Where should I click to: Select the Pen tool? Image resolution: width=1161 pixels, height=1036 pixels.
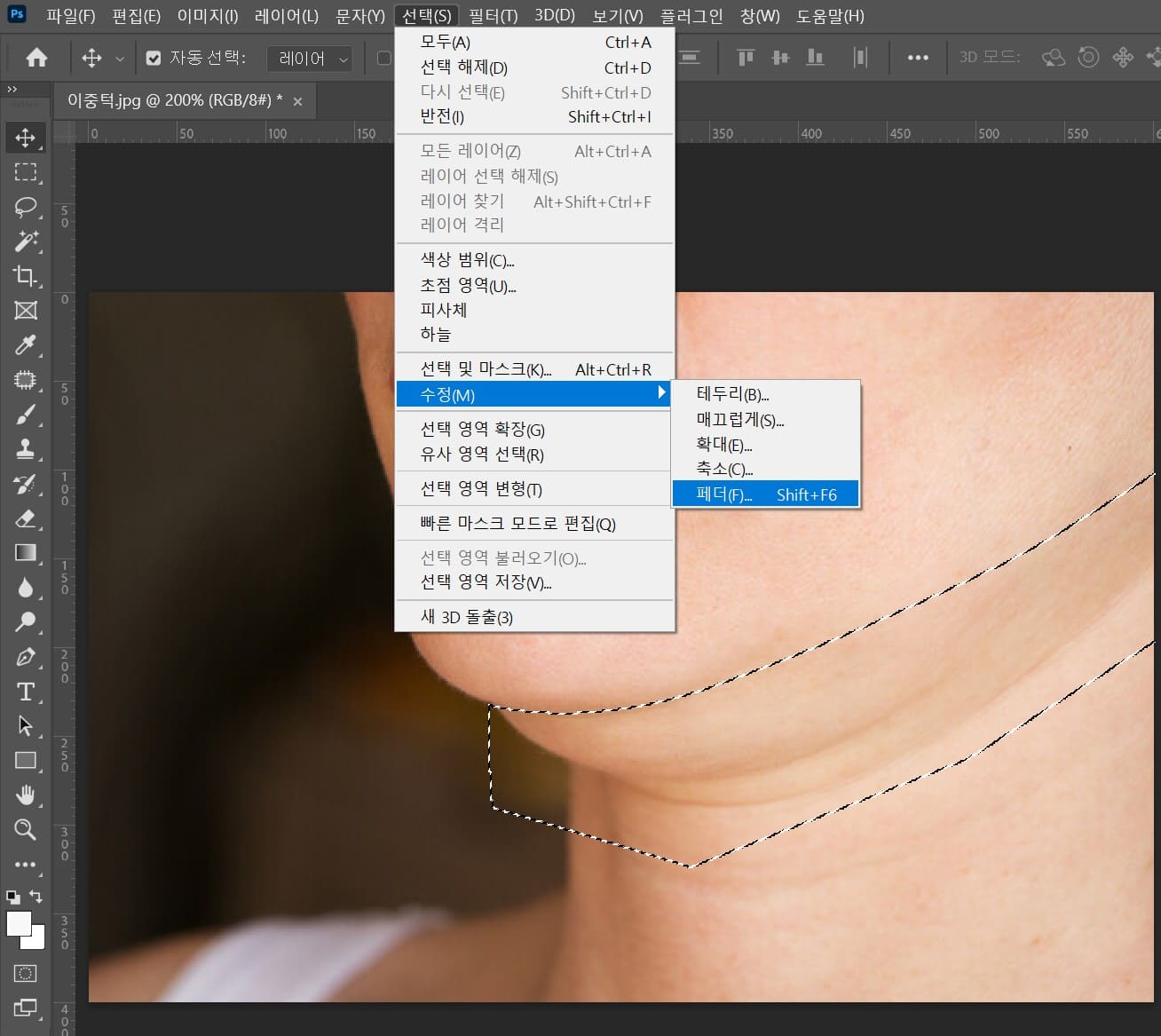25,657
